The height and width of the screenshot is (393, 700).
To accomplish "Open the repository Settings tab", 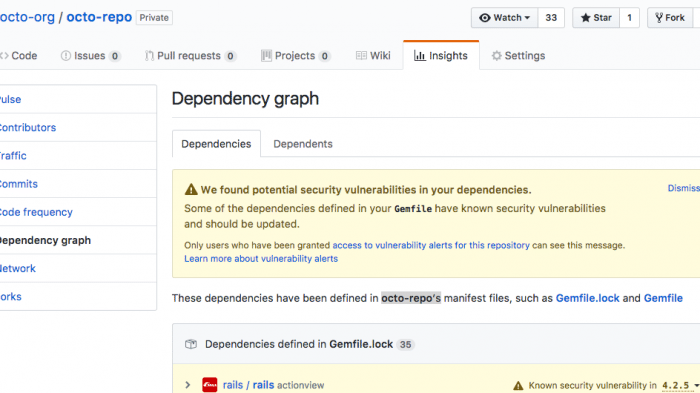I will [x=518, y=56].
